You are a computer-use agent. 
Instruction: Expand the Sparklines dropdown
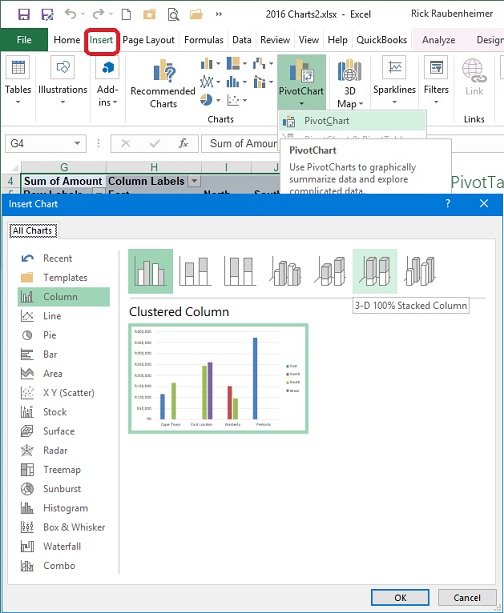(x=394, y=102)
